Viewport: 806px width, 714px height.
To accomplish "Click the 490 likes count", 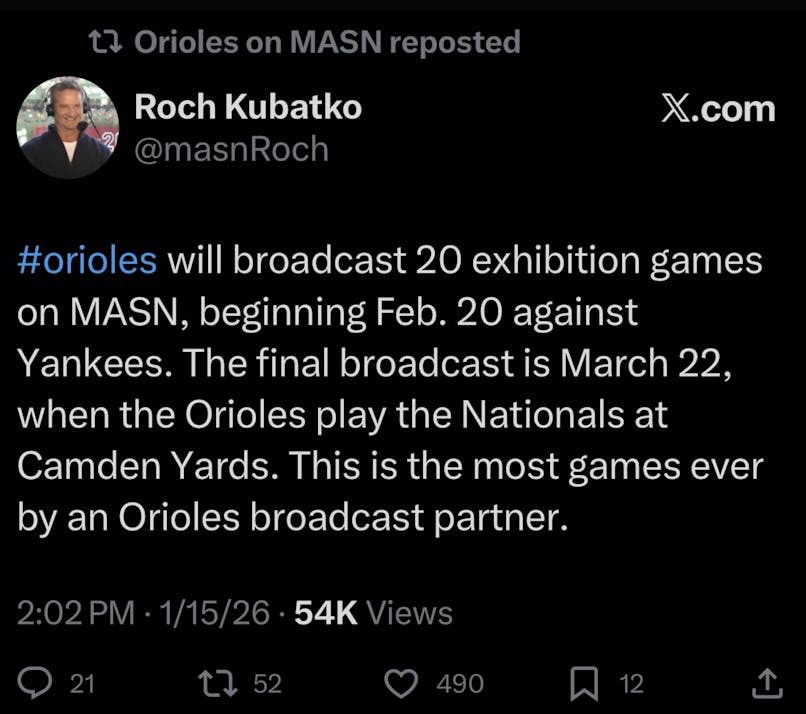I will (x=460, y=683).
